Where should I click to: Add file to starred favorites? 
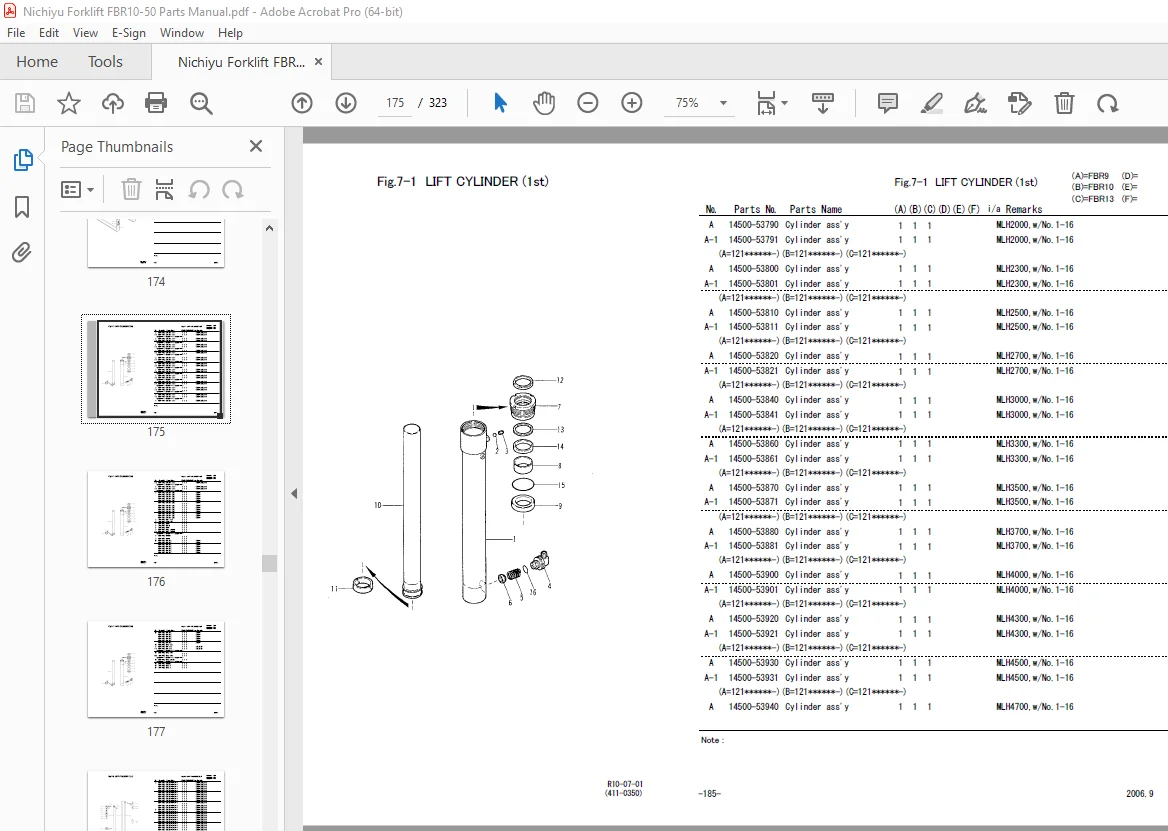click(x=69, y=103)
